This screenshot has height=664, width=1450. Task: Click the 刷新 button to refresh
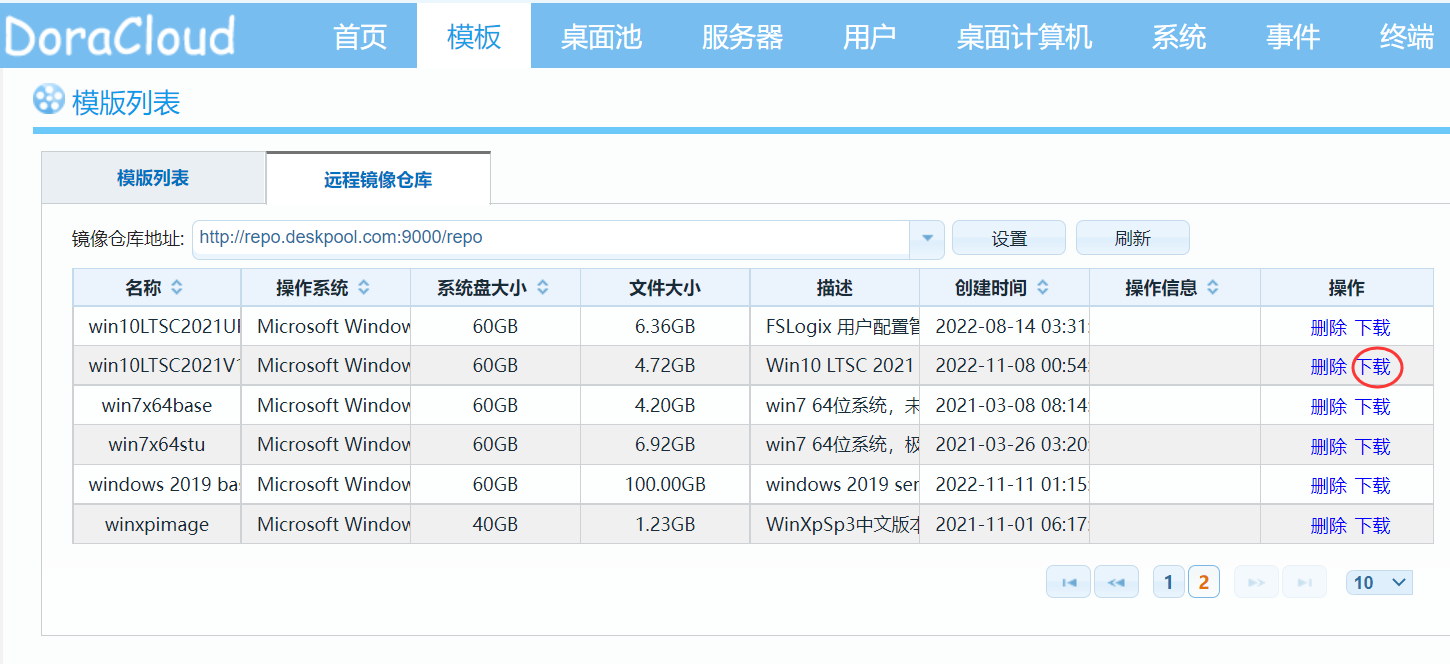tap(1131, 237)
